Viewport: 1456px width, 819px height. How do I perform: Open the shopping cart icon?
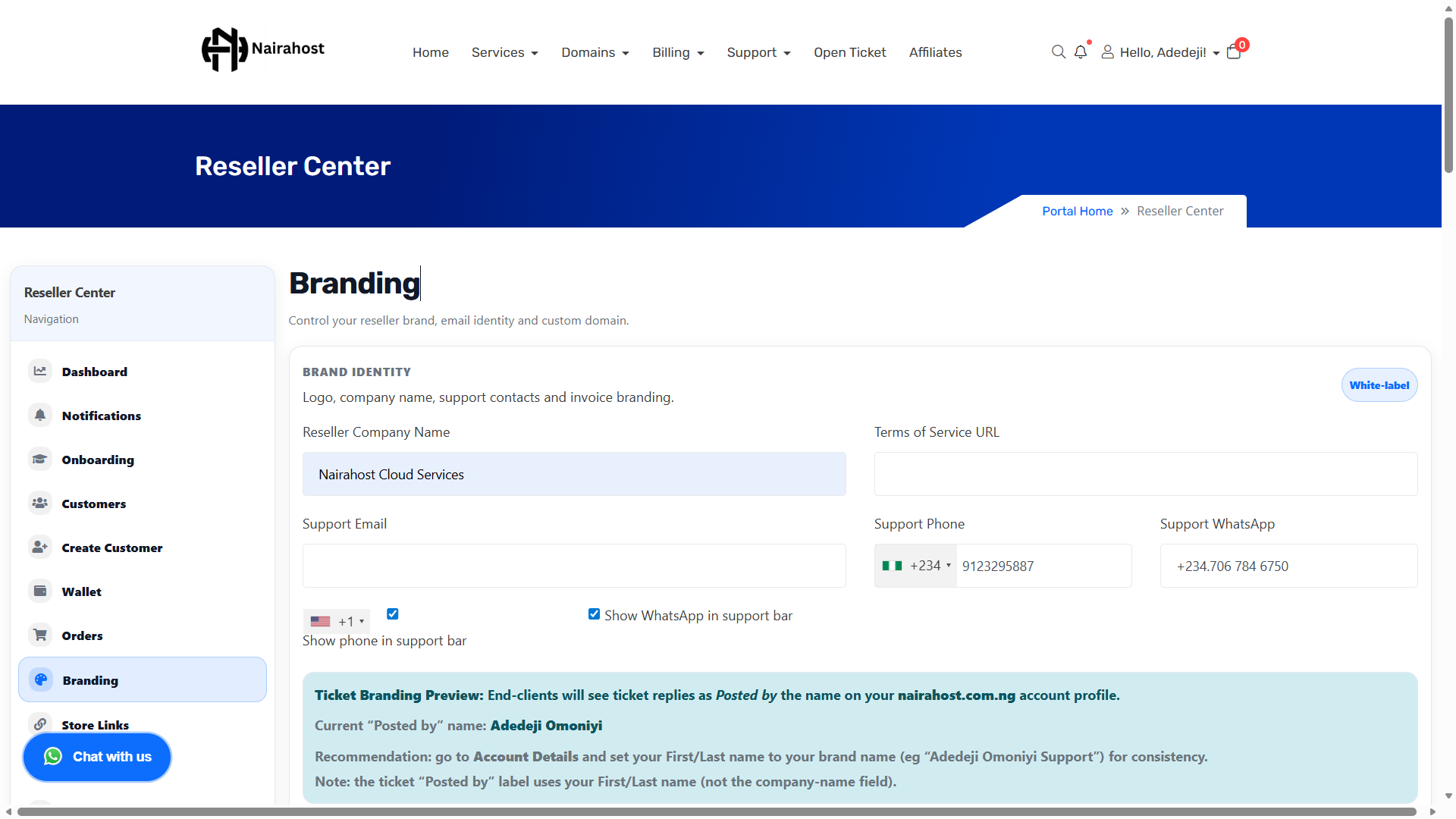pyautogui.click(x=1234, y=52)
